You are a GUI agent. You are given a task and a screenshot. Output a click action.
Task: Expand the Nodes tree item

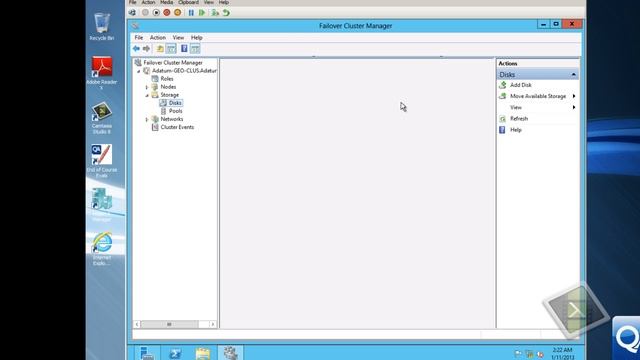[x=147, y=87]
